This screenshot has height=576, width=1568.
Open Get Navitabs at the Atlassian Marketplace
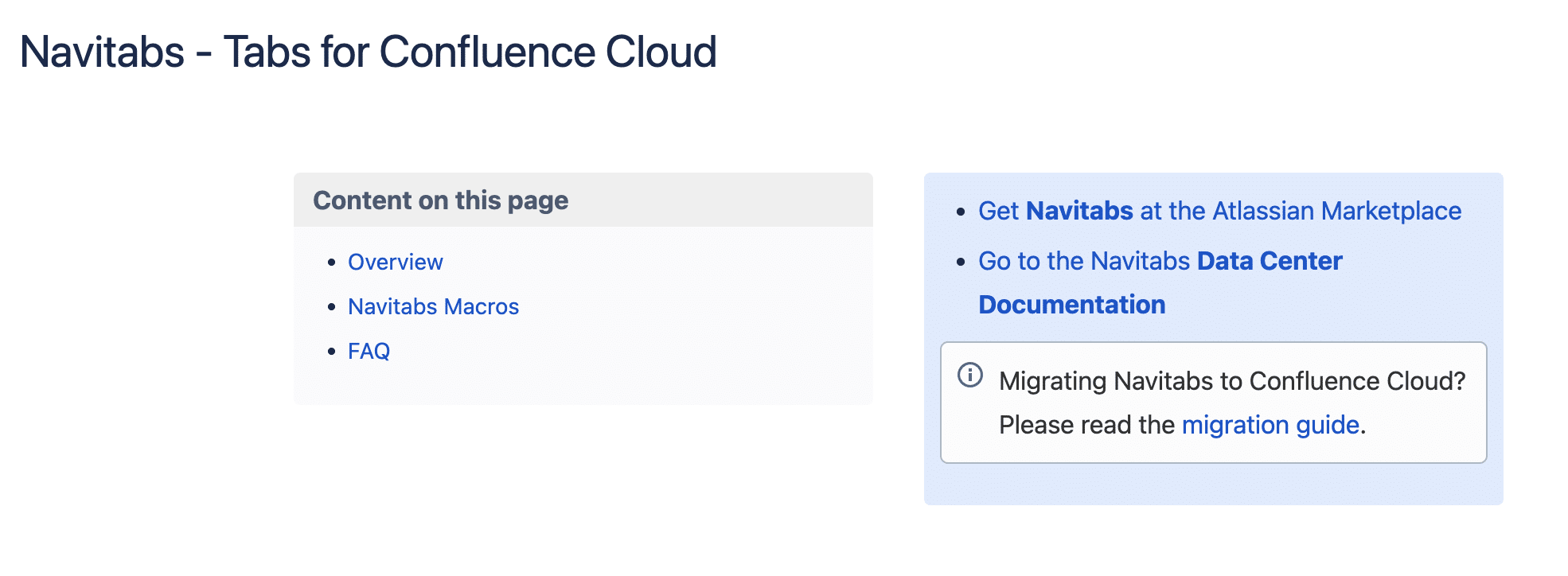coord(1219,211)
